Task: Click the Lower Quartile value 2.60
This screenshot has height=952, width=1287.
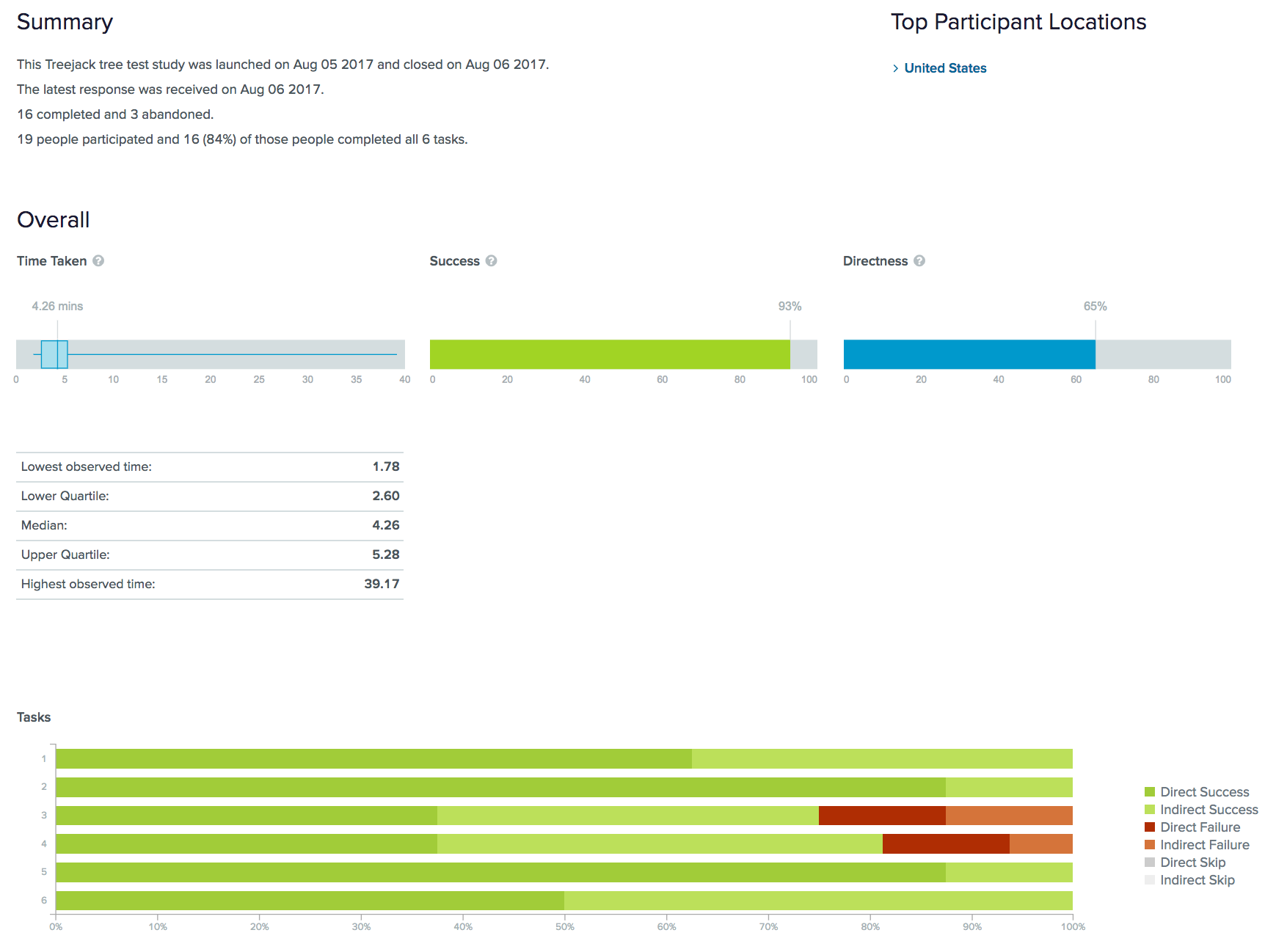Action: 386,496
